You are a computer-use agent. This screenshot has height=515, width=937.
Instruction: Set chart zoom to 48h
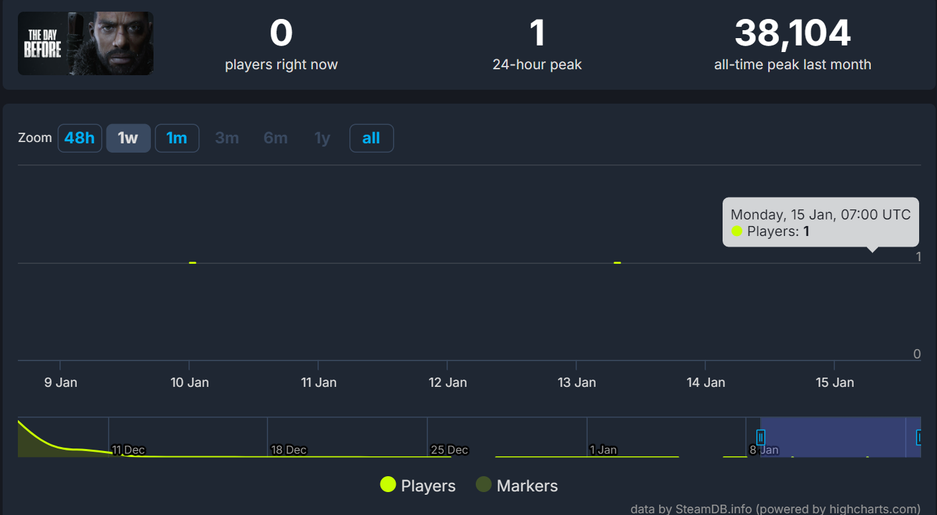[79, 138]
